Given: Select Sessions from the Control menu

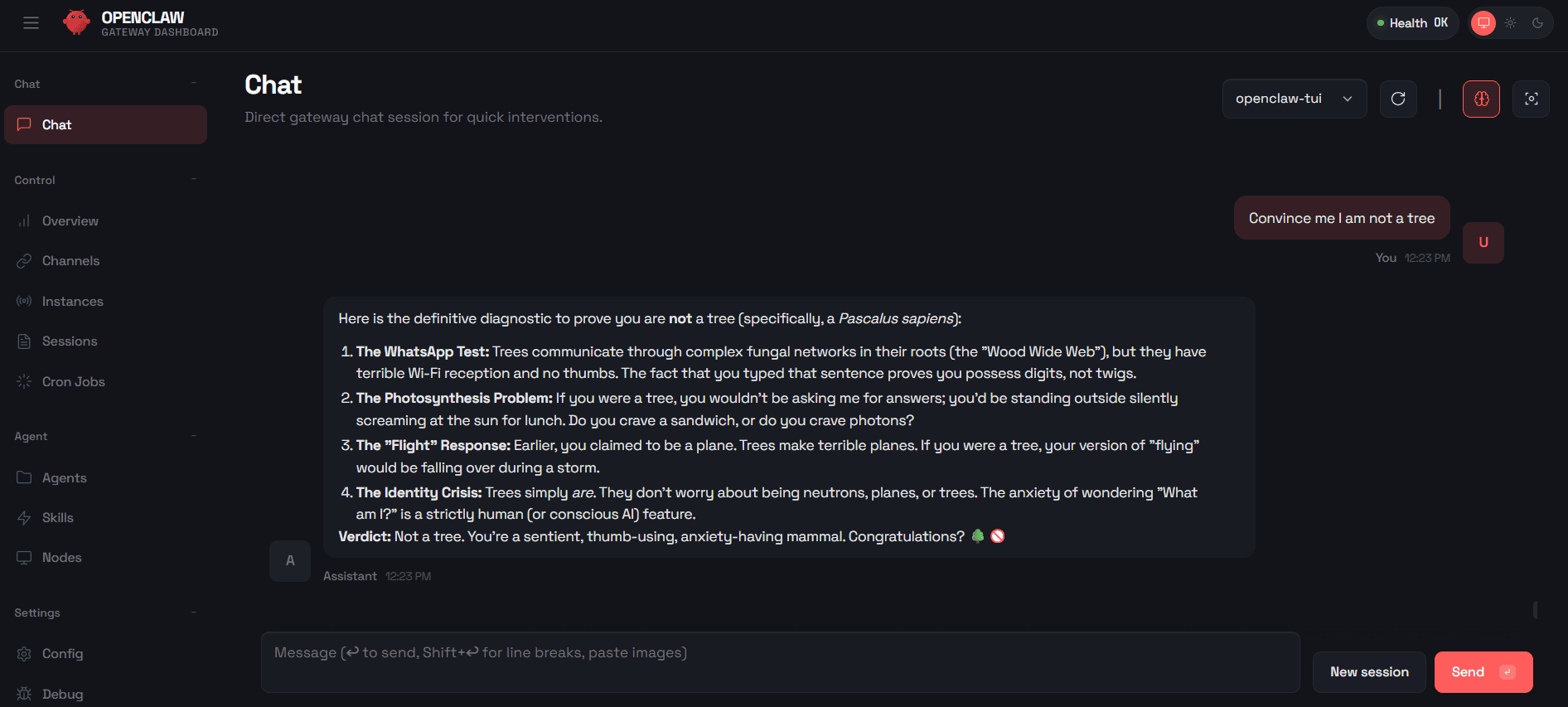Looking at the screenshot, I should click(68, 341).
